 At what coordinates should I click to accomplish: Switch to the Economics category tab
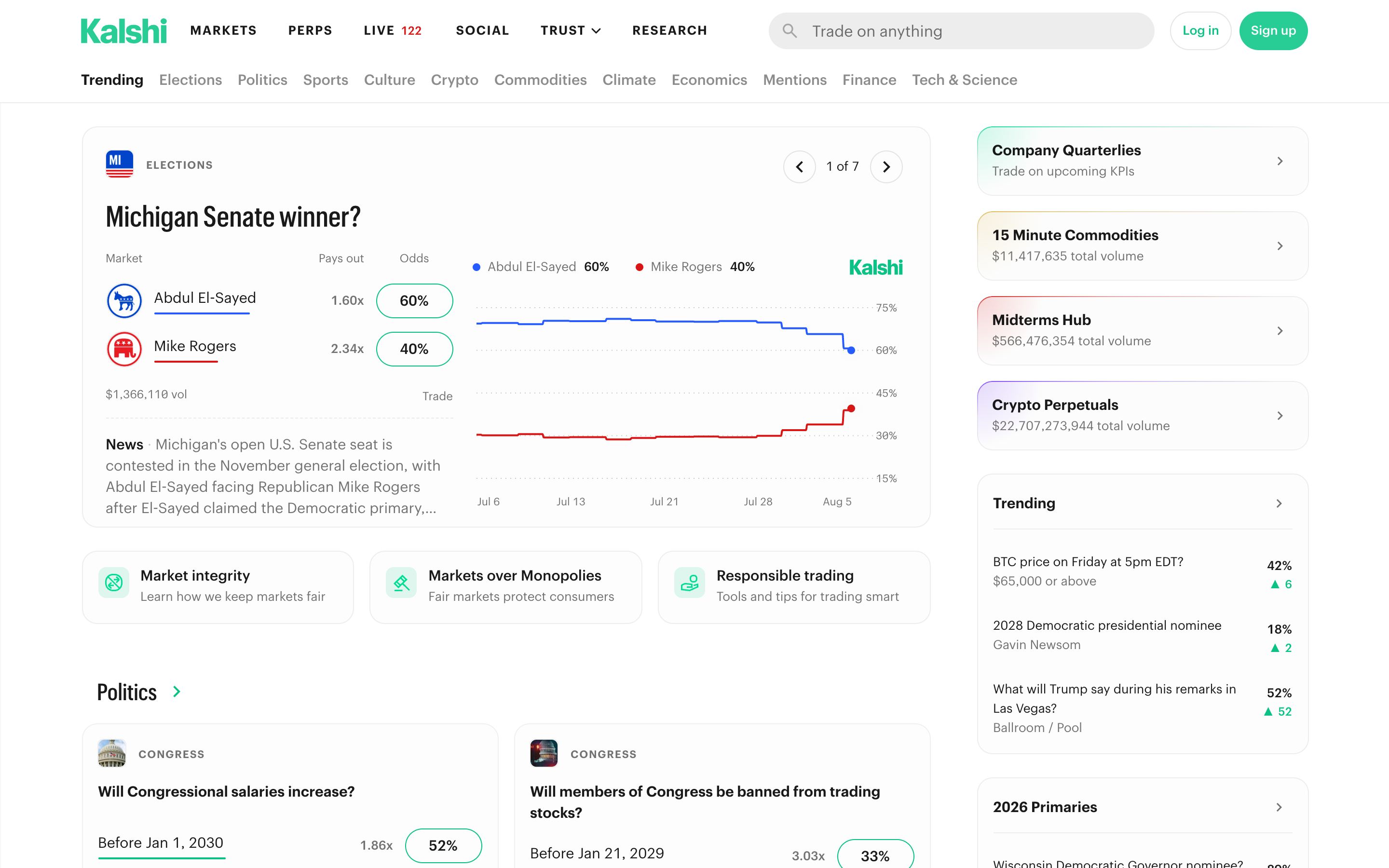[709, 80]
